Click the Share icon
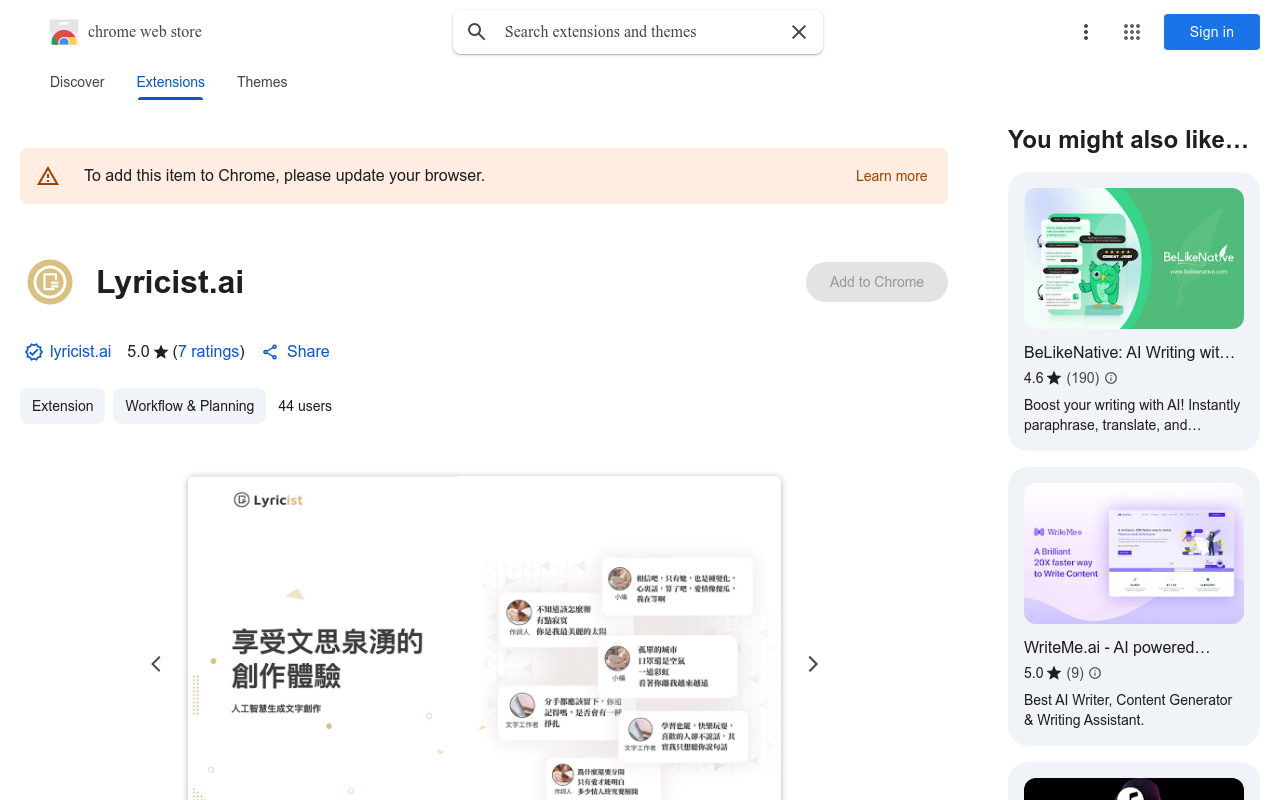 [x=270, y=352]
